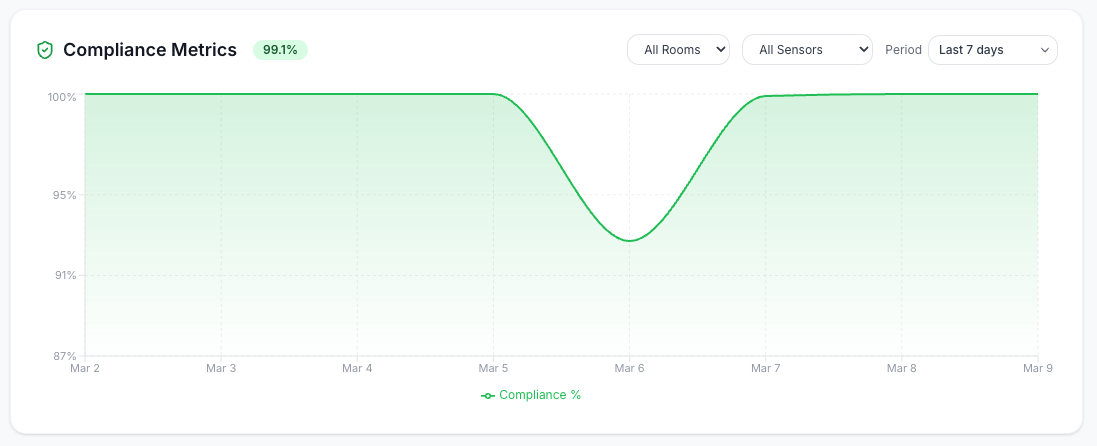Toggle the Compliance % legend entry

tap(531, 395)
